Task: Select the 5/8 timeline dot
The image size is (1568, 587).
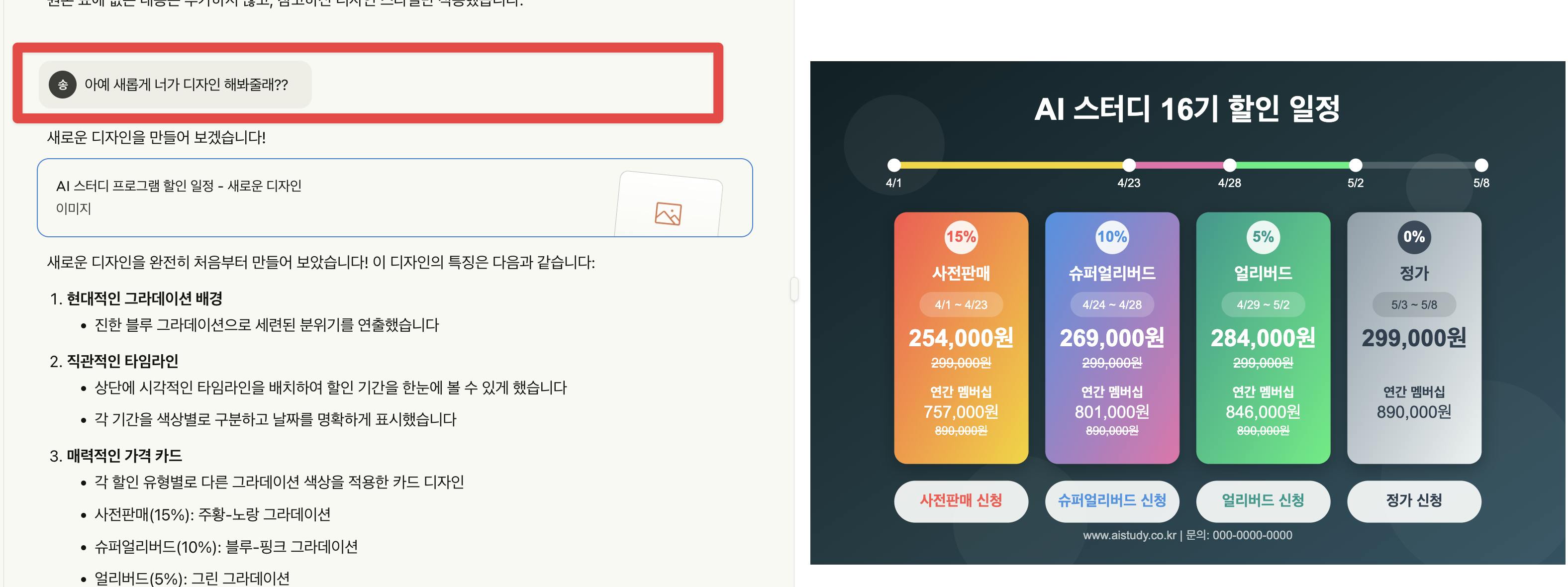Action: 1481,165
